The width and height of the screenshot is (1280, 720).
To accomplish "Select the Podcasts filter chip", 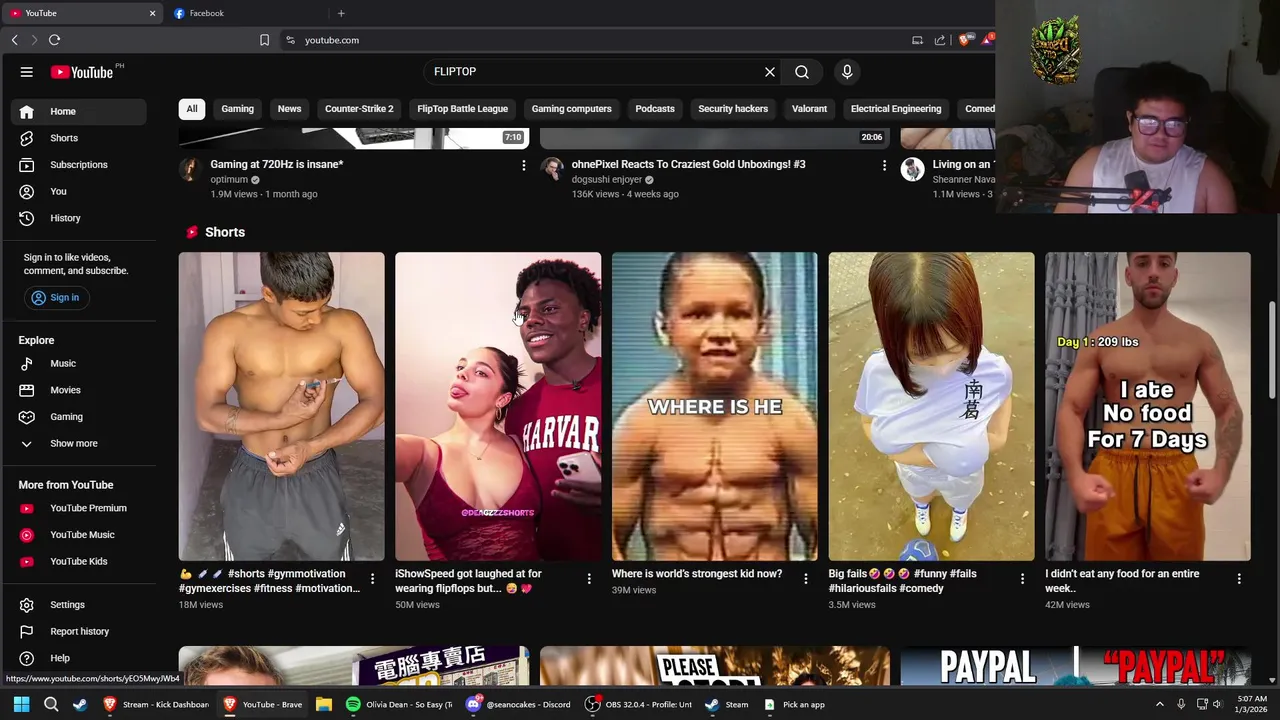I will pyautogui.click(x=655, y=109).
